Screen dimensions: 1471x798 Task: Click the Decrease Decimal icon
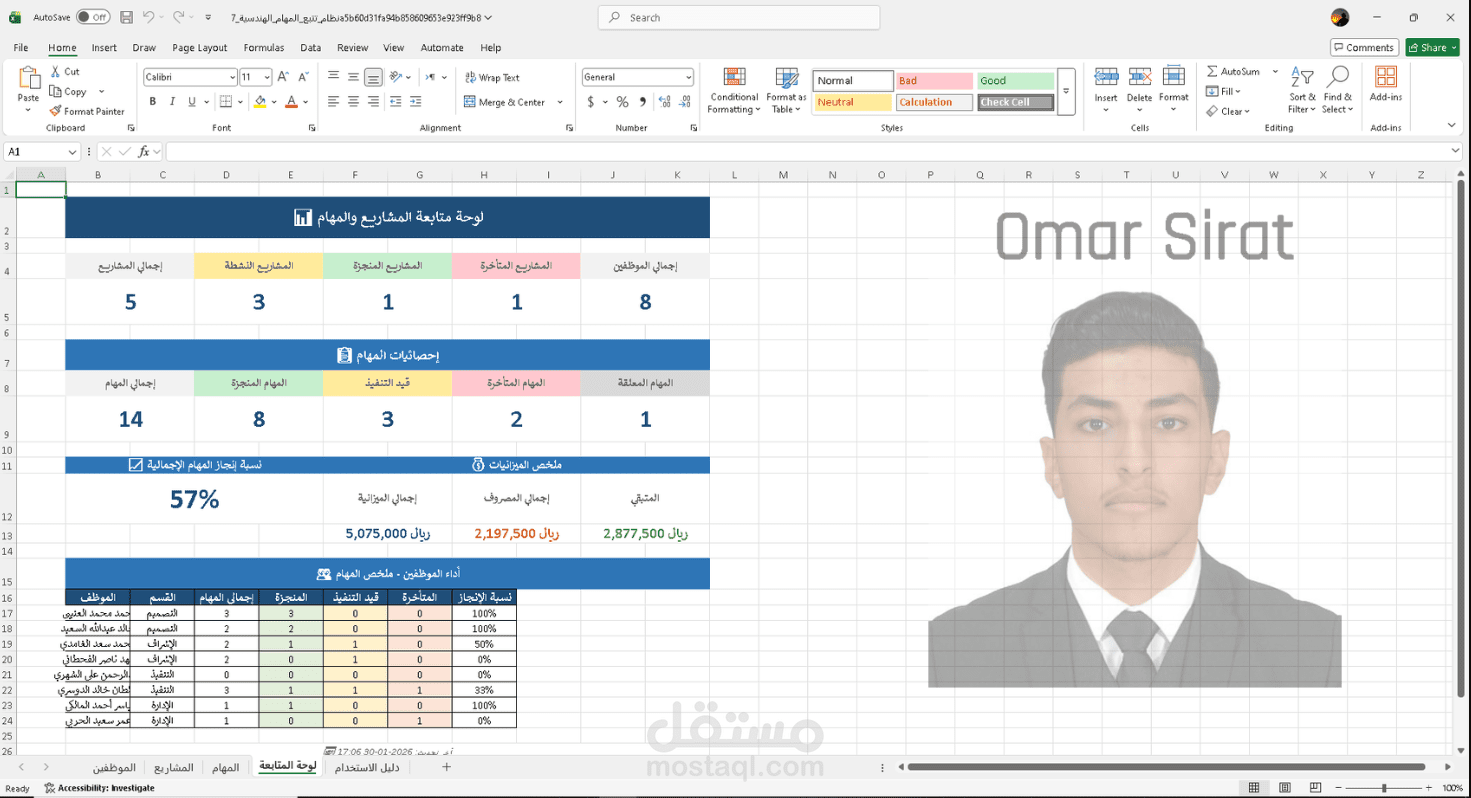click(x=683, y=102)
